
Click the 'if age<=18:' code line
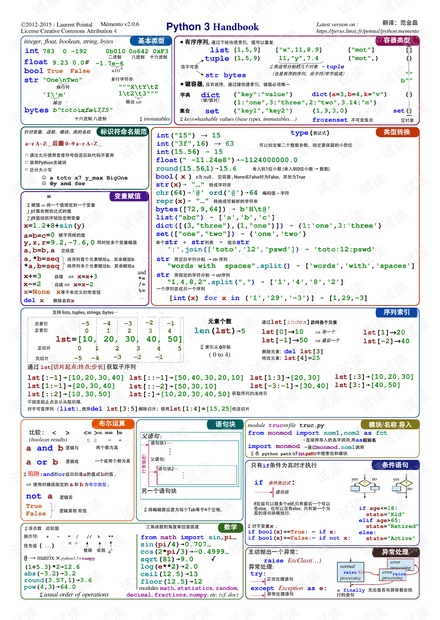pos(378,508)
